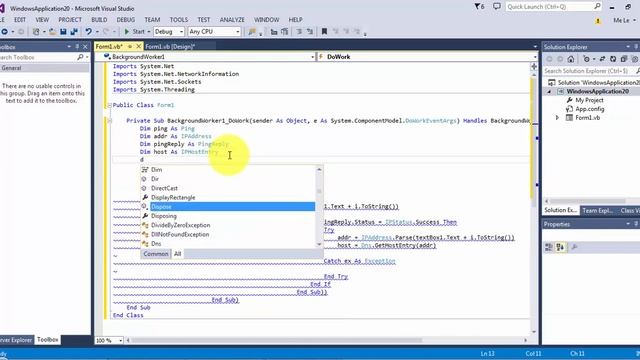The height and width of the screenshot is (360, 640).
Task: Click Properties wrench pages icon
Action: tap(574, 247)
